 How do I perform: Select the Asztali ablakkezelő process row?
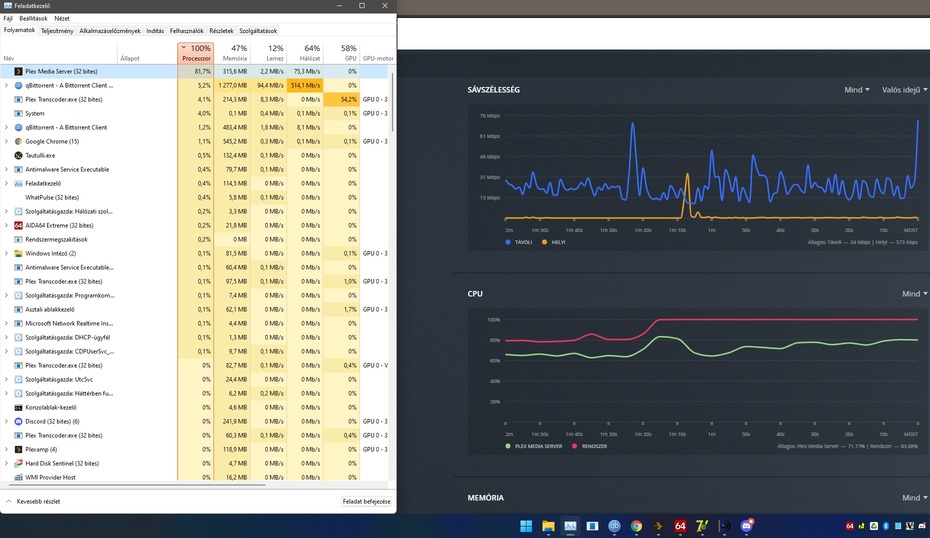pos(196,310)
